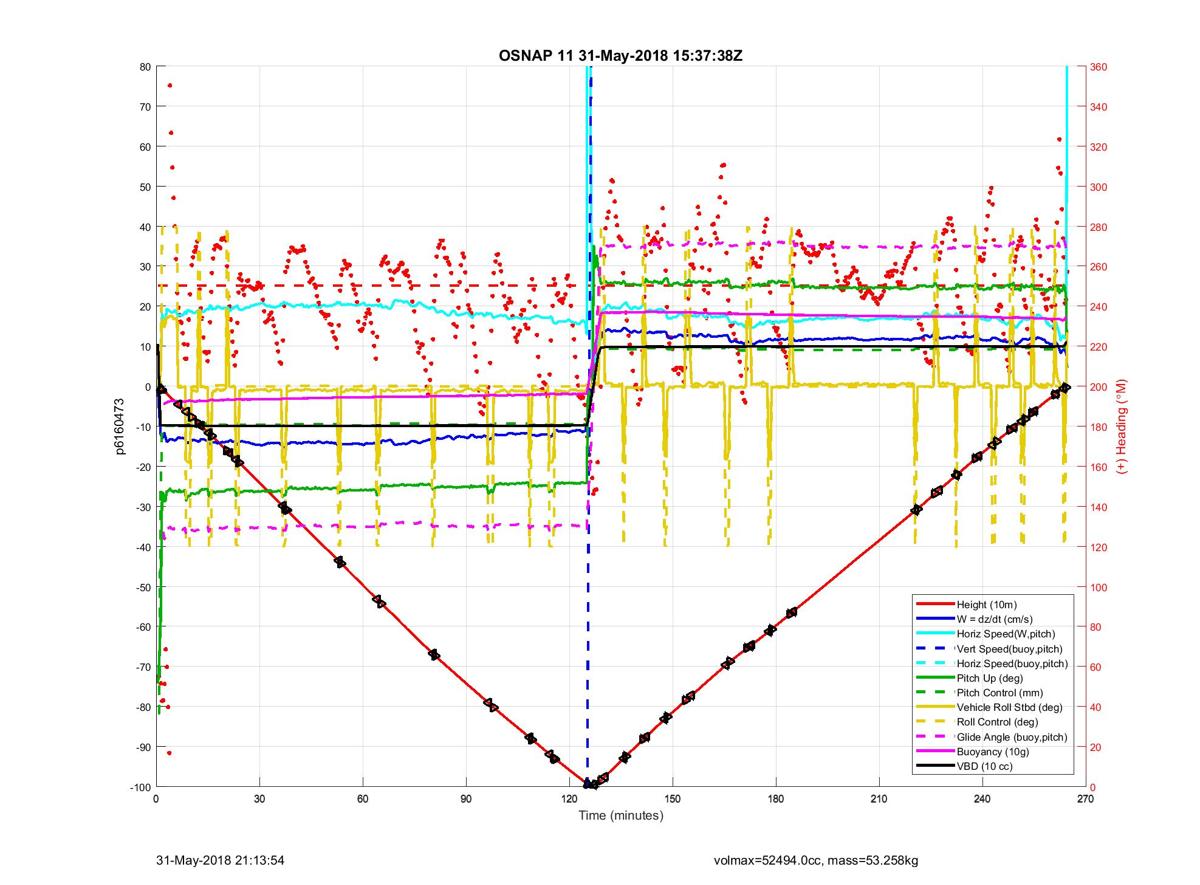Select left axis tick label '50'
This screenshot has height=885, width=1200.
point(144,187)
